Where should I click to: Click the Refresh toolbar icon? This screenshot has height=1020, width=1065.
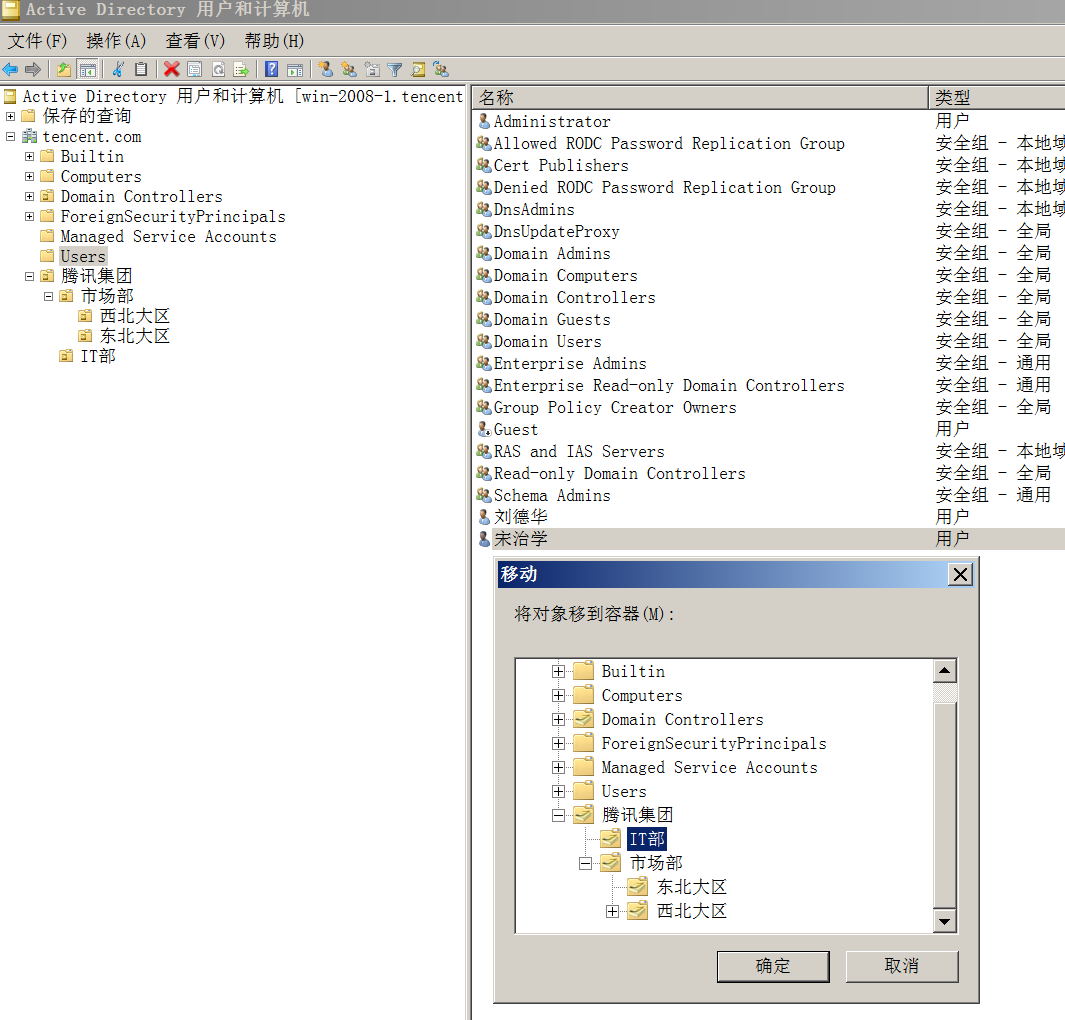219,69
